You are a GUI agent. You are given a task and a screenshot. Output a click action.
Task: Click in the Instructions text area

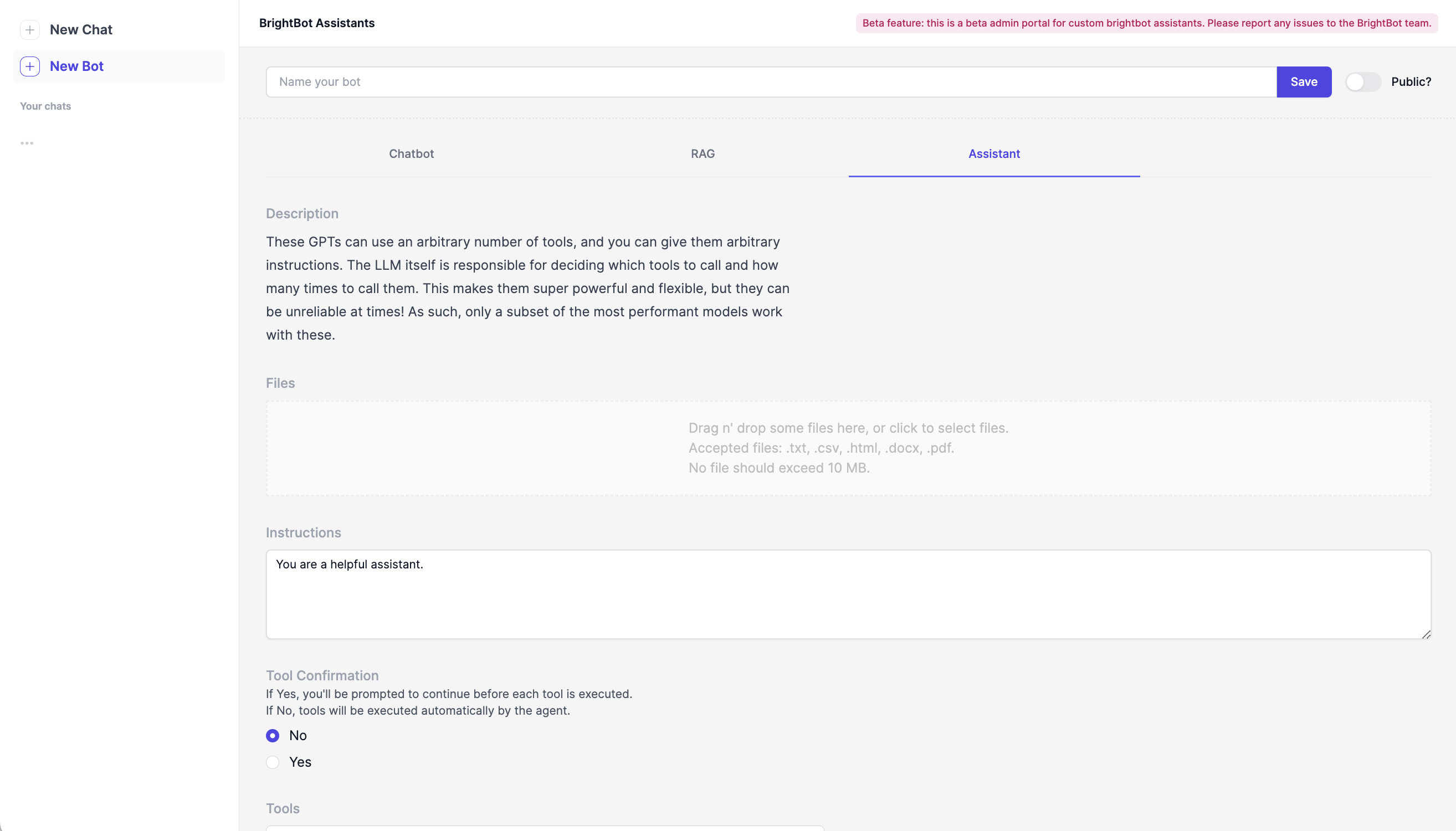click(x=848, y=594)
